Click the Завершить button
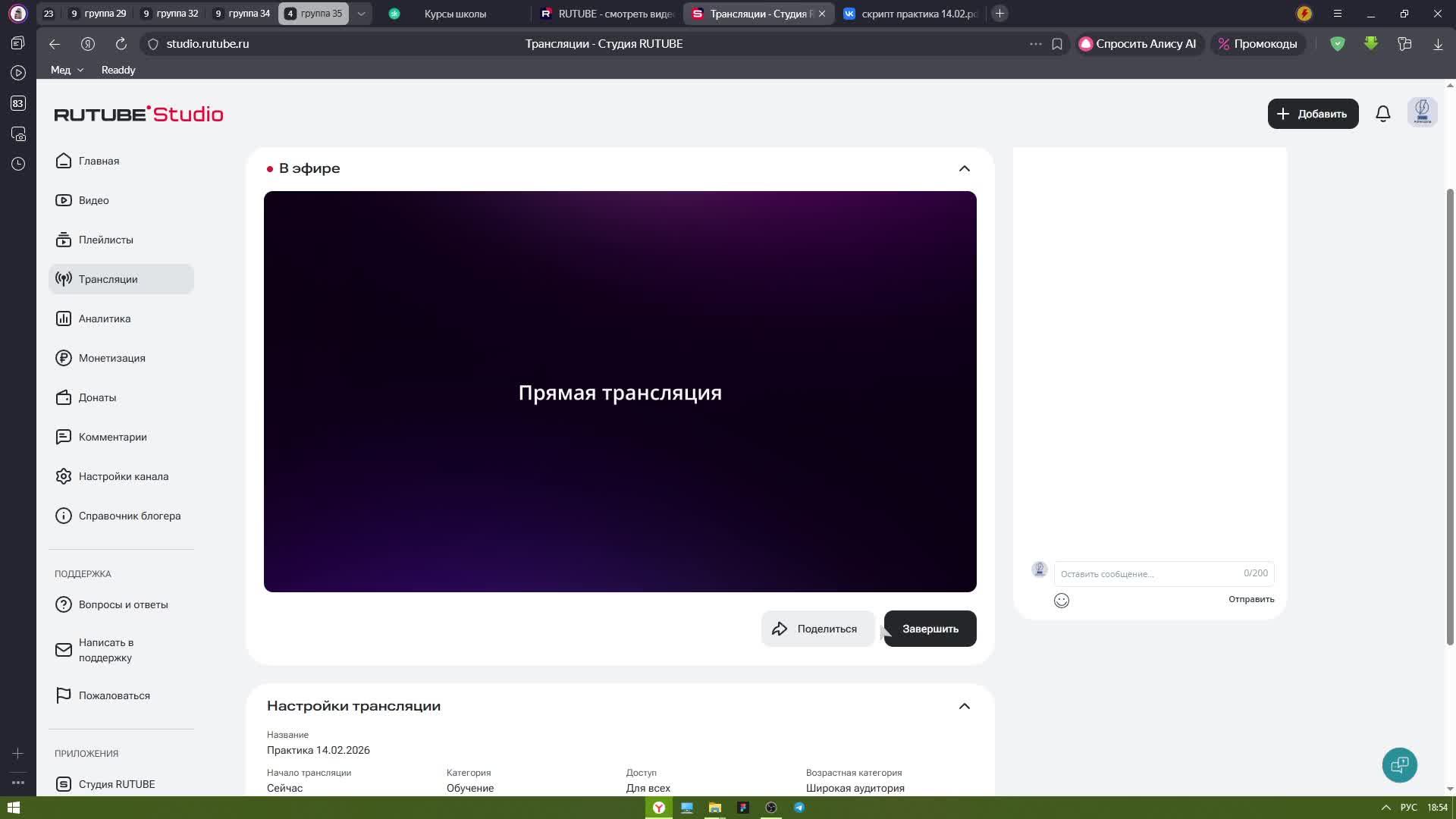1456x819 pixels. pos(930,629)
